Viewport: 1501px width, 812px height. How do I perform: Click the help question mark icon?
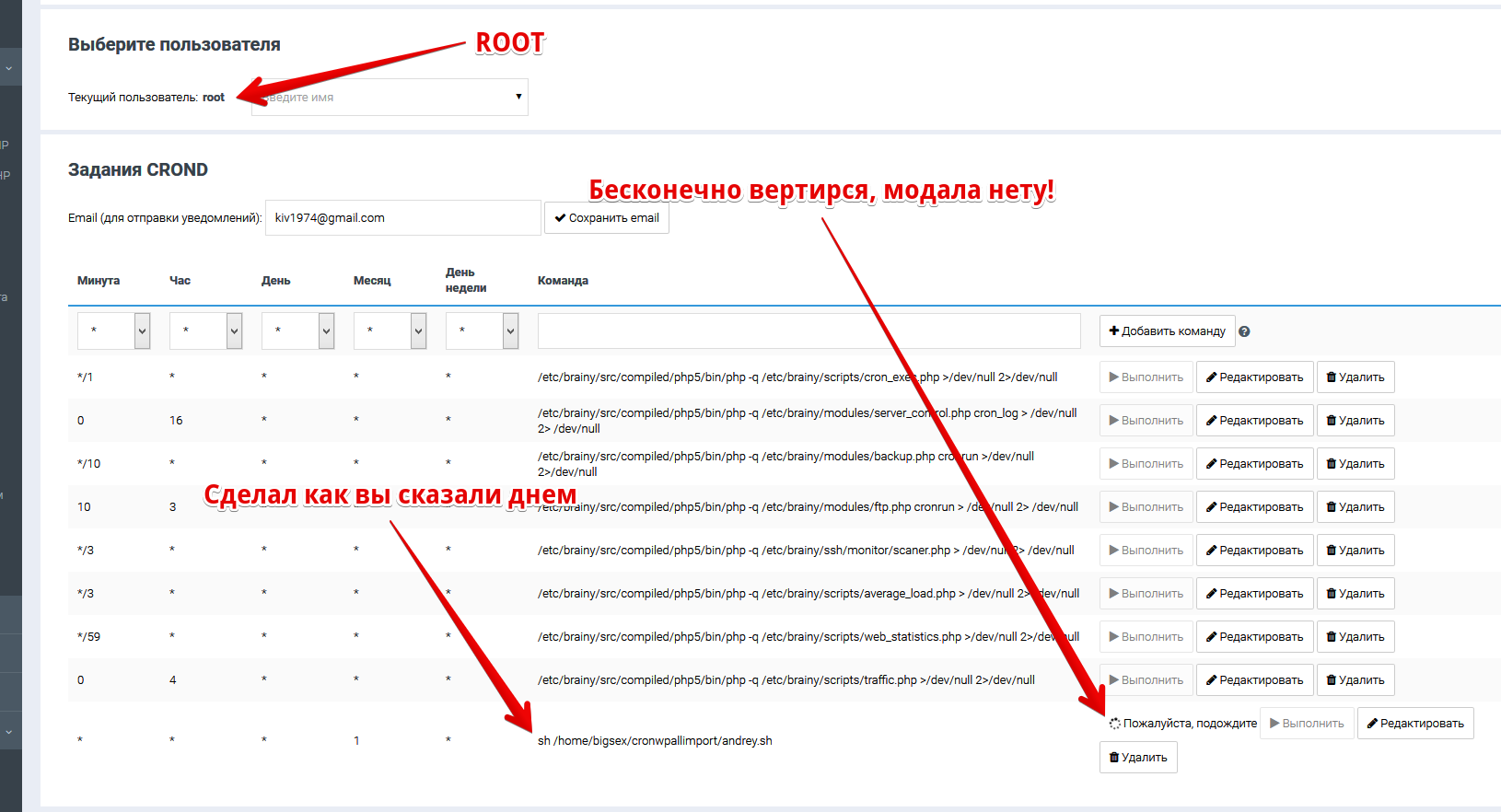click(x=1244, y=331)
